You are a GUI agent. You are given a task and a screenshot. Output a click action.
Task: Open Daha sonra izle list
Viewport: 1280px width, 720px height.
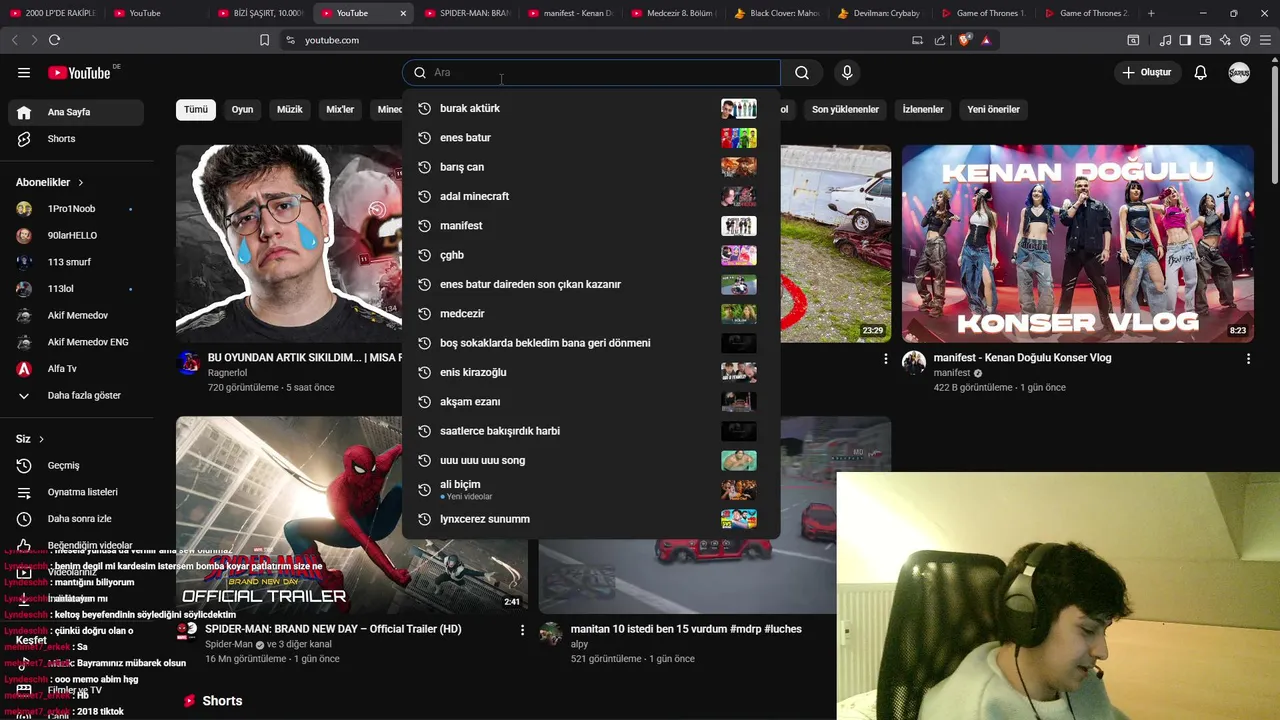click(x=76, y=519)
